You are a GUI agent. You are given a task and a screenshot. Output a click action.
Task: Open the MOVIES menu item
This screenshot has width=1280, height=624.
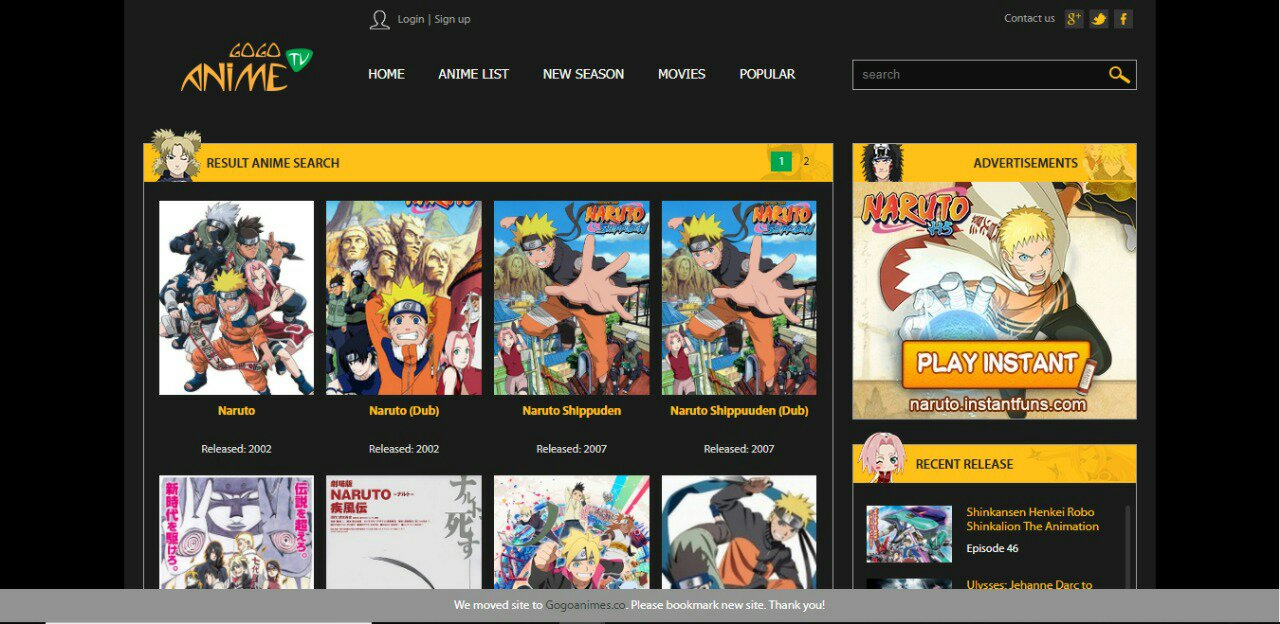[681, 74]
